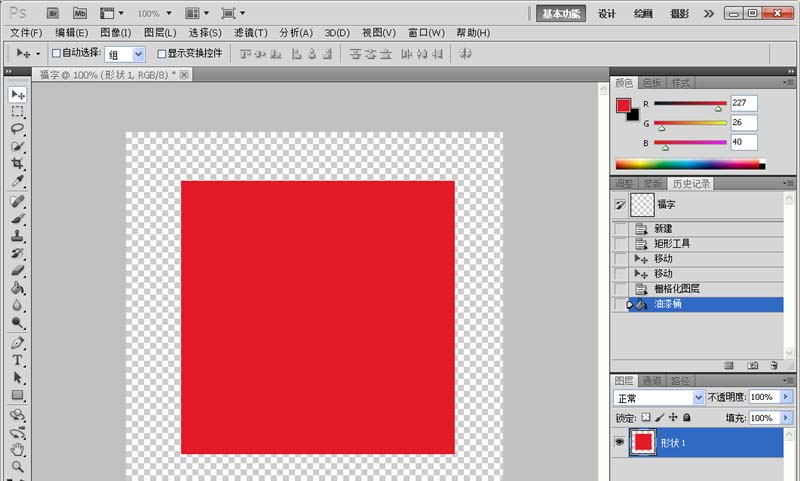
Task: Select the Clone Stamp tool
Action: (x=17, y=236)
